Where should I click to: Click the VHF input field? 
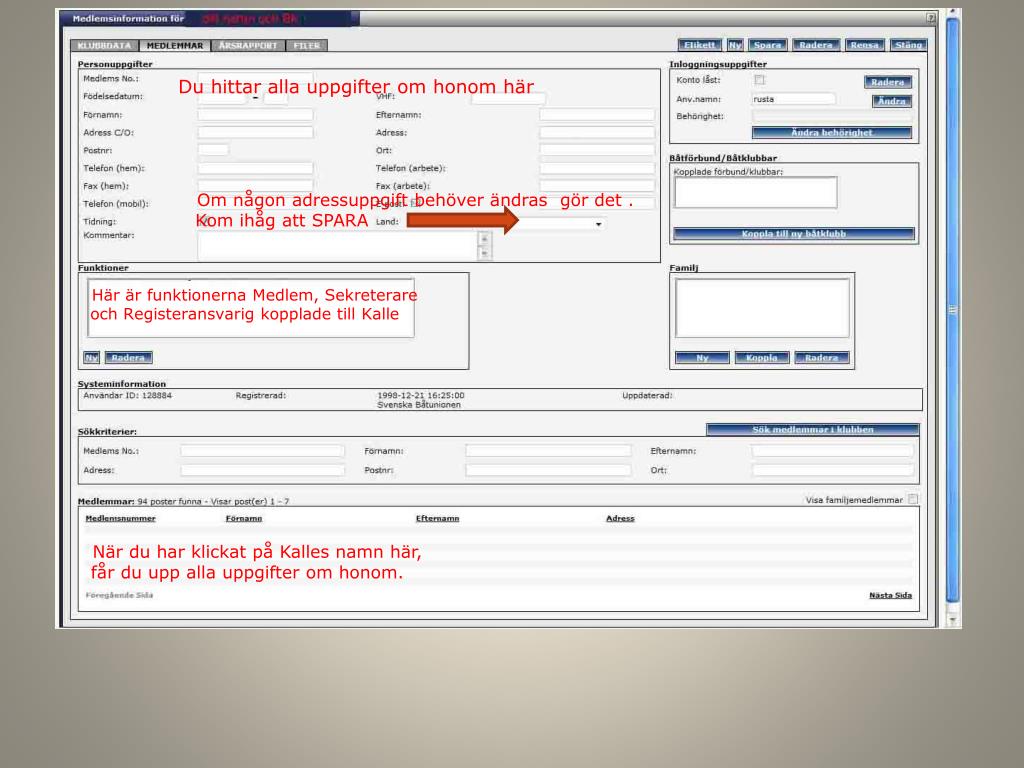point(508,99)
